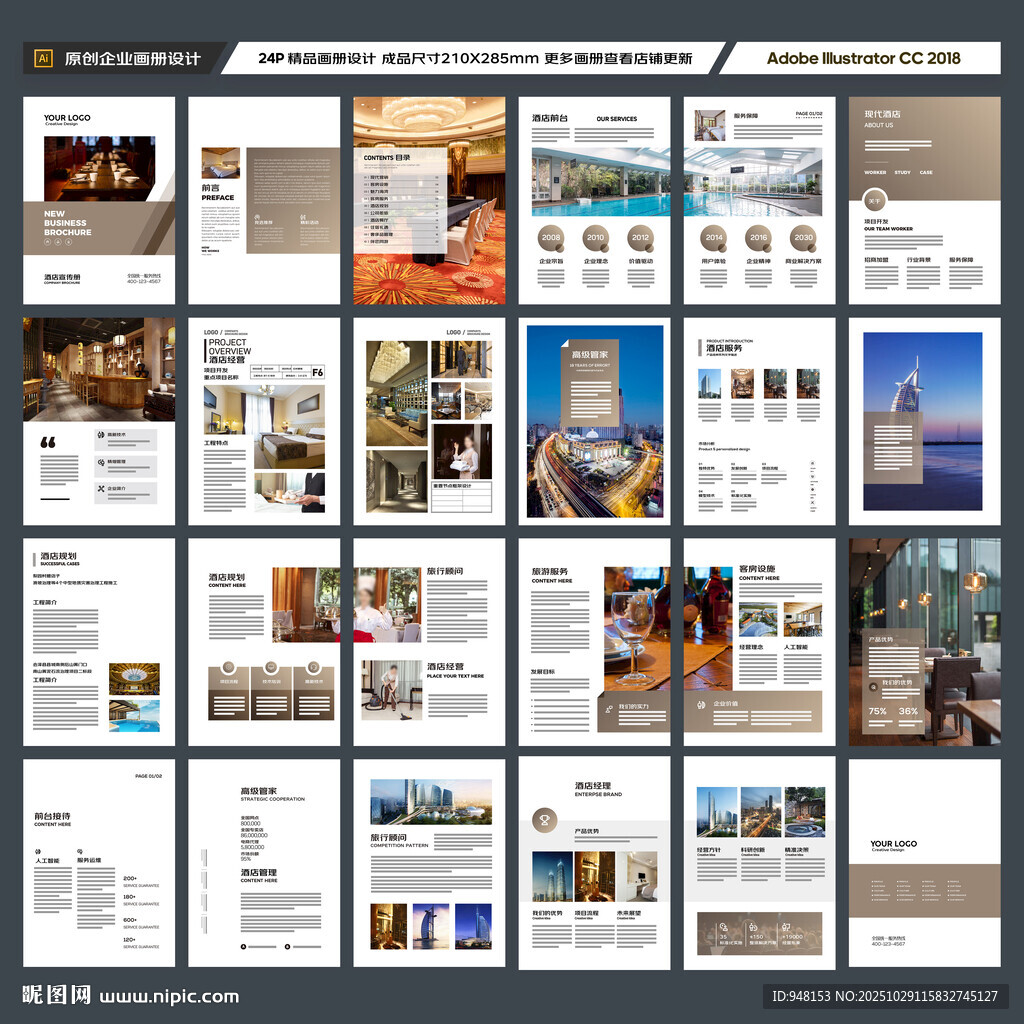Click the 高级管家 panel over the city night photo
Screen dimensions: 1024x1024
pyautogui.click(x=590, y=383)
